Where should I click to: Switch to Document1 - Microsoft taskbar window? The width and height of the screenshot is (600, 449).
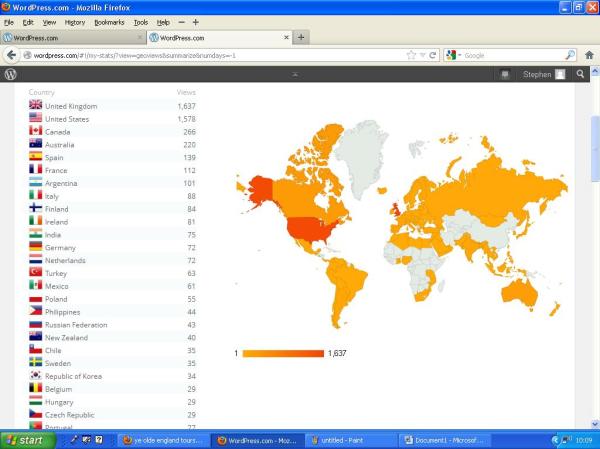click(x=445, y=441)
